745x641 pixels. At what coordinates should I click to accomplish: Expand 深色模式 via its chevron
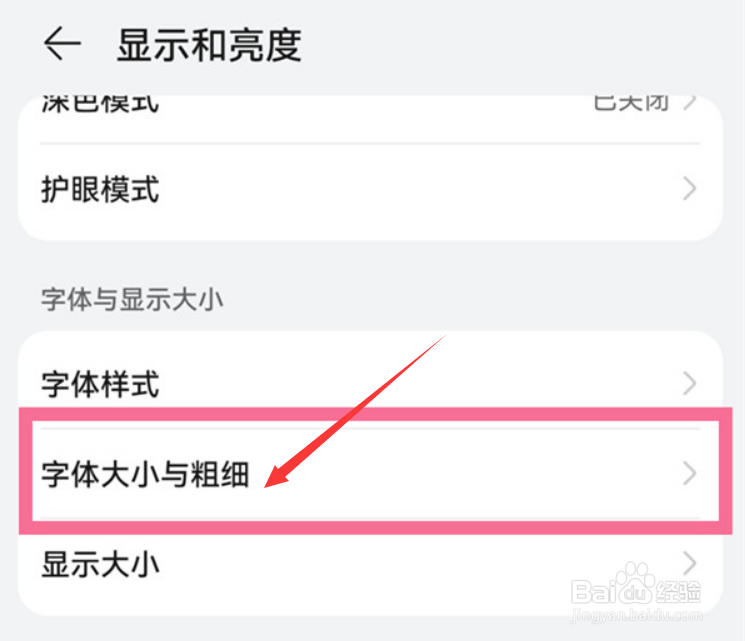pos(690,103)
